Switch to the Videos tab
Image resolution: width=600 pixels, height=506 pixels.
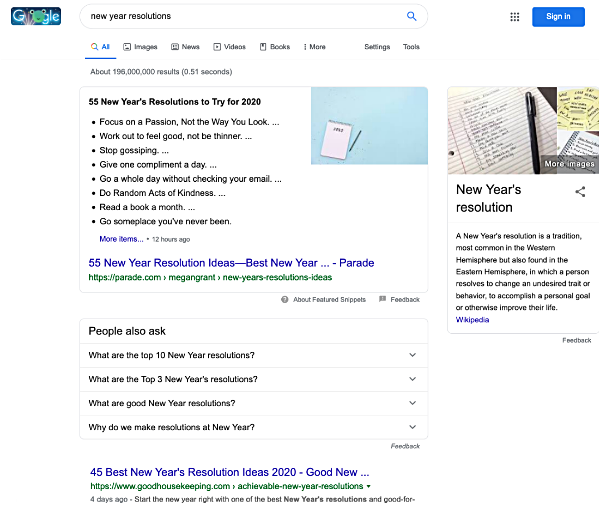[x=229, y=47]
